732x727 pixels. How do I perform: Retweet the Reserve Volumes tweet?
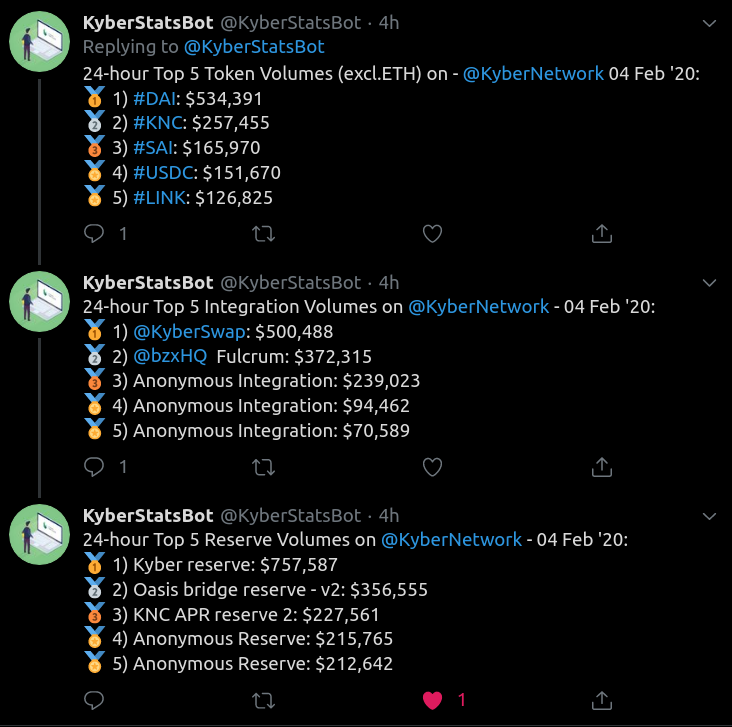[263, 700]
